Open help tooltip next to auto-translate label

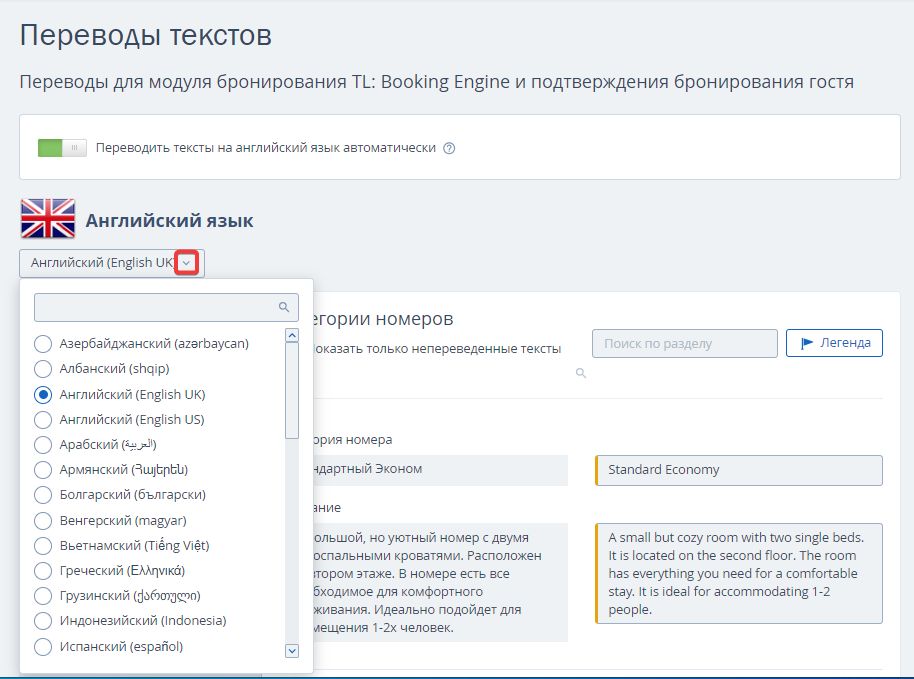tap(449, 148)
